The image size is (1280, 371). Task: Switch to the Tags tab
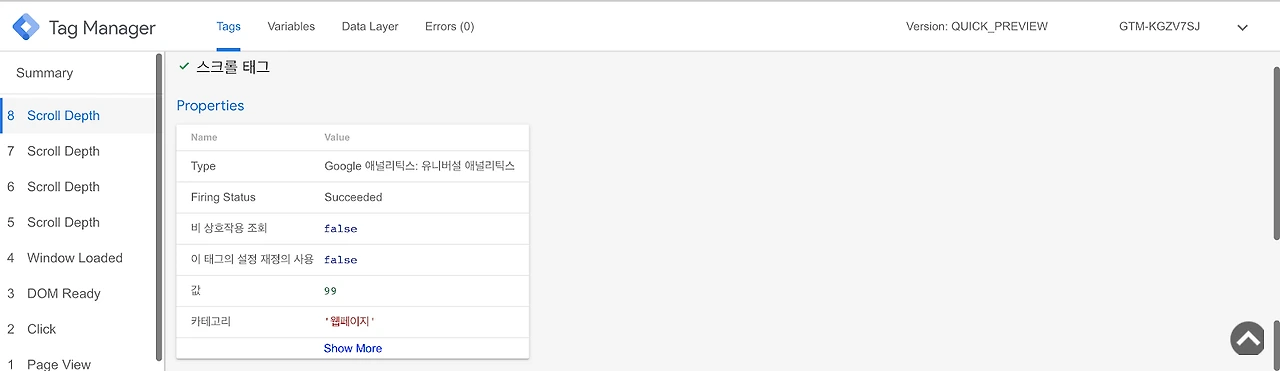click(228, 26)
